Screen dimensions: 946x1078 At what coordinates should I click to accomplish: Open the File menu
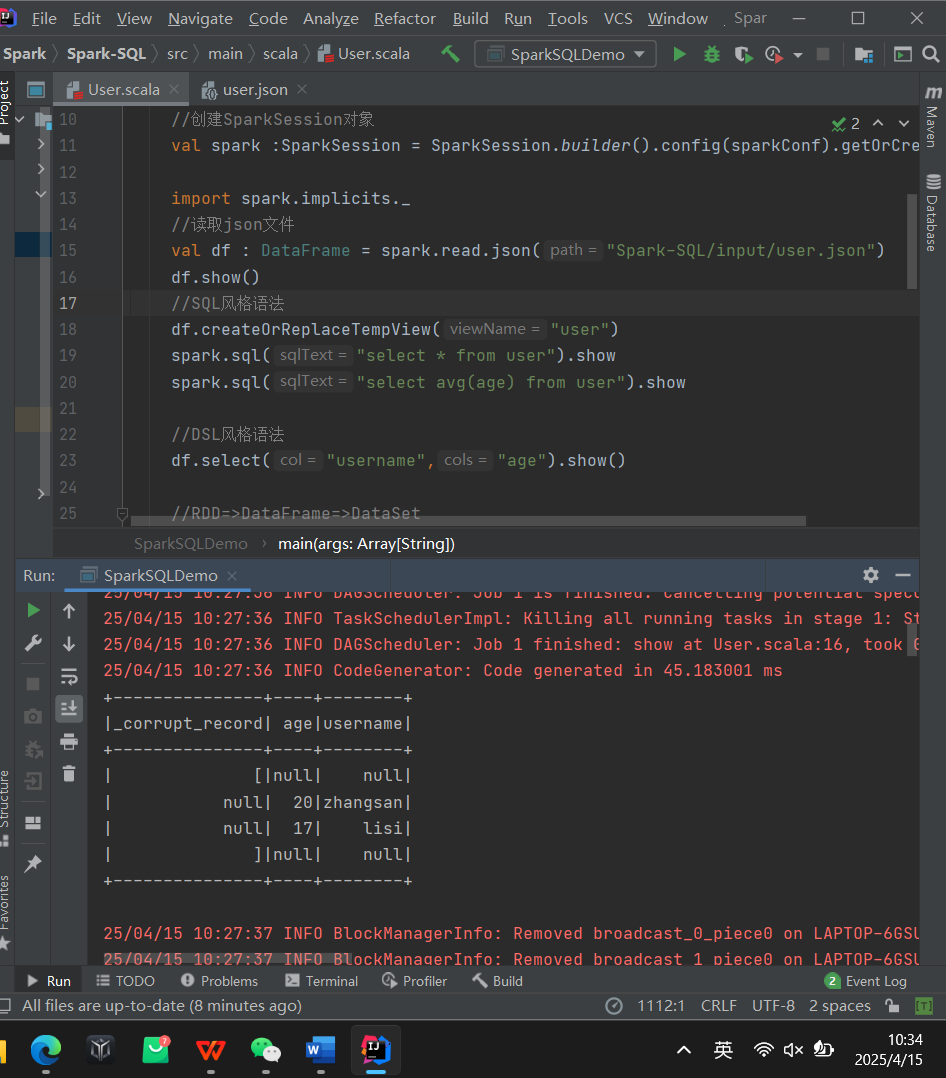pos(44,19)
